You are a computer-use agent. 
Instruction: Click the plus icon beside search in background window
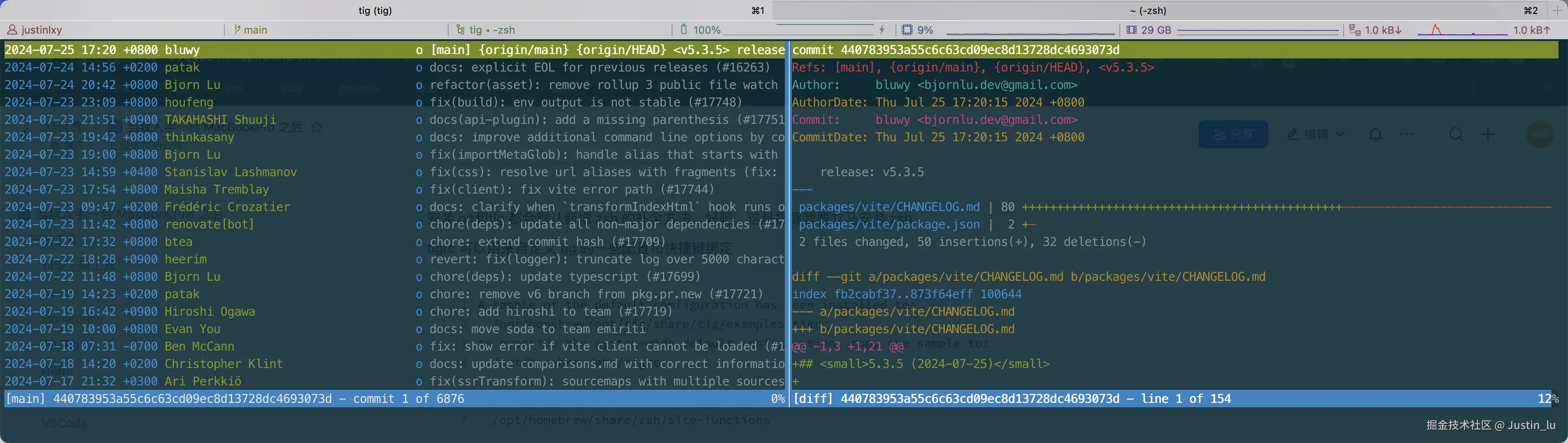click(x=1488, y=134)
